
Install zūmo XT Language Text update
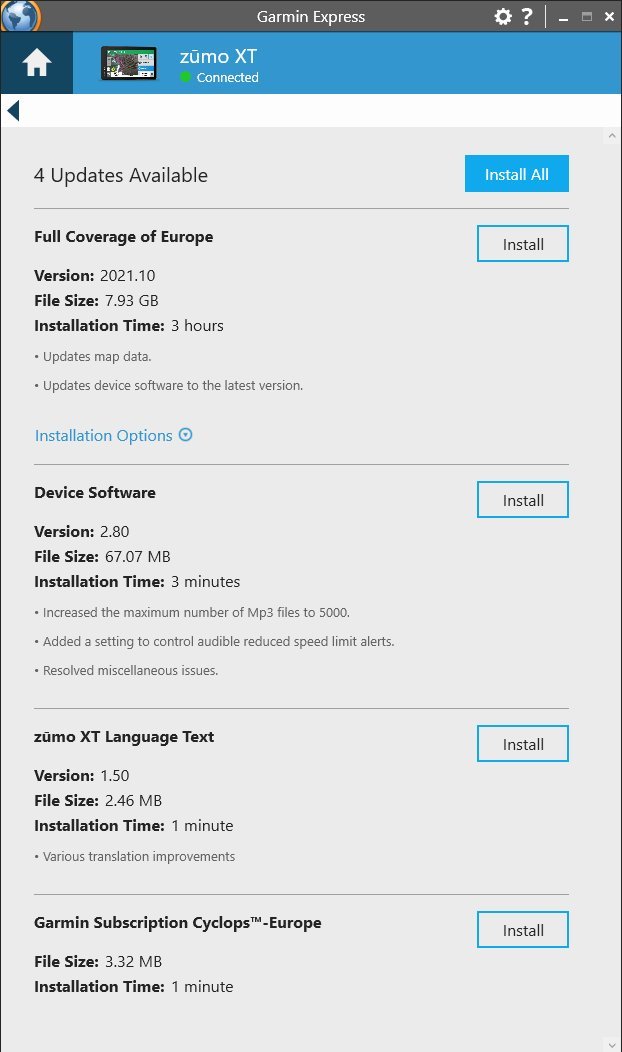tap(523, 743)
